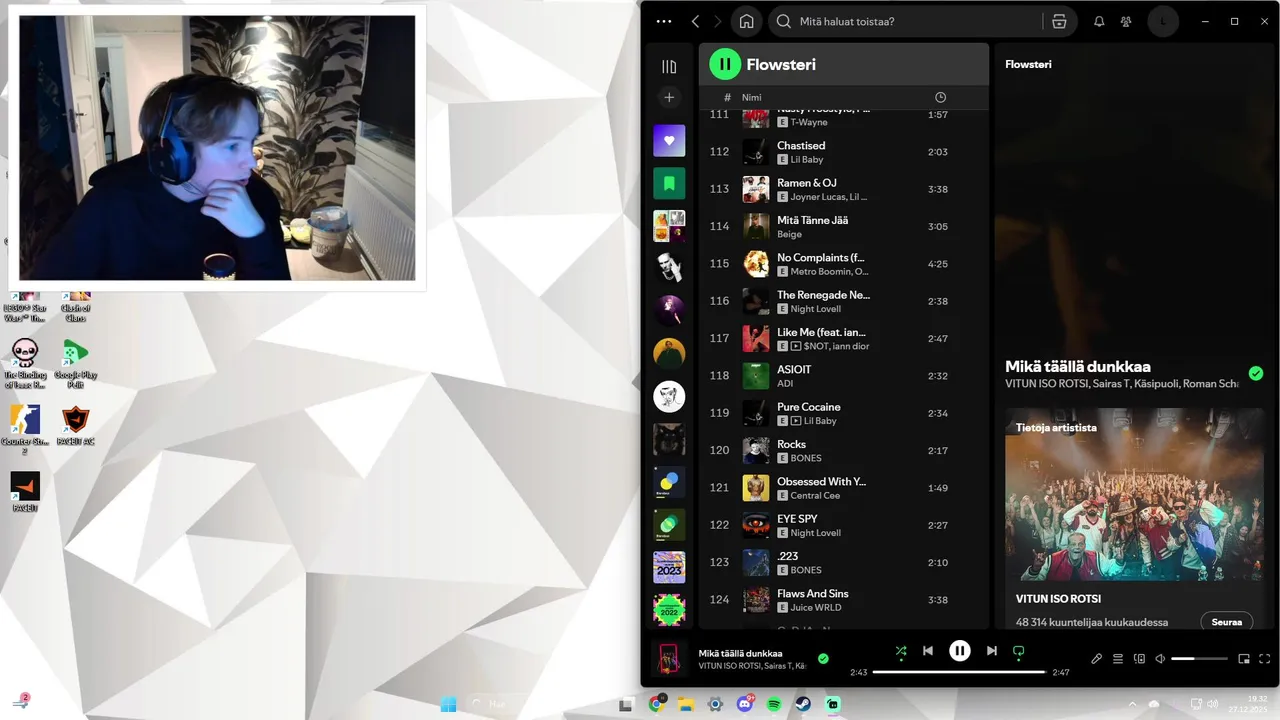Select track 119 Pure Cocaine
This screenshot has height=720, width=1280.
click(843, 413)
